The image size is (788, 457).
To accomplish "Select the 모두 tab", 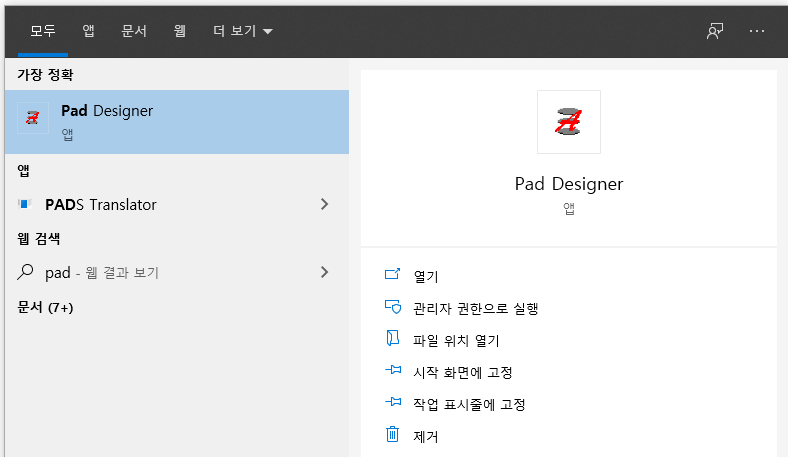I will click(43, 31).
